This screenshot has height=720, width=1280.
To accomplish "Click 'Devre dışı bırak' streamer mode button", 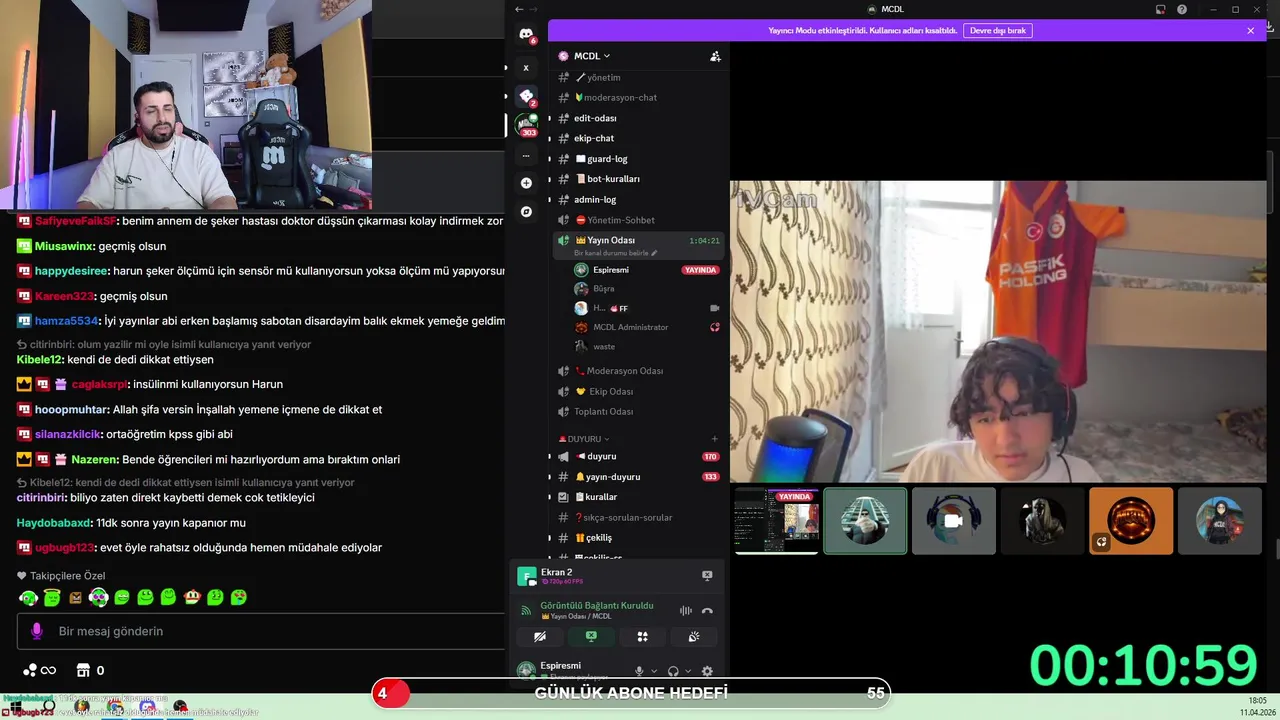I will pos(998,31).
